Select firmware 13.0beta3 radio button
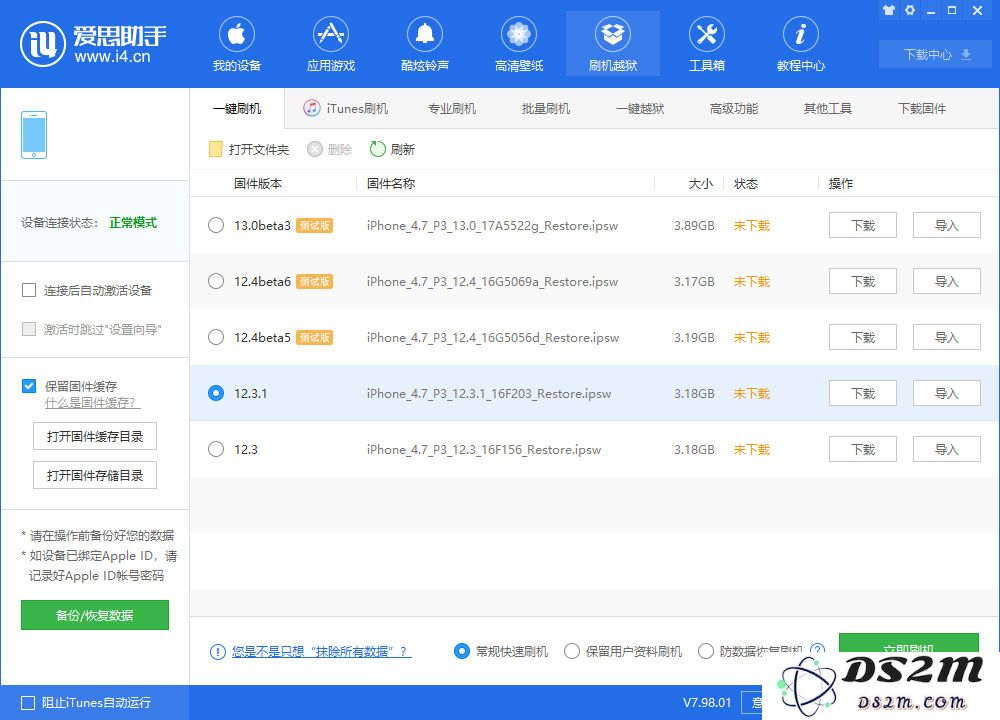 click(x=216, y=225)
